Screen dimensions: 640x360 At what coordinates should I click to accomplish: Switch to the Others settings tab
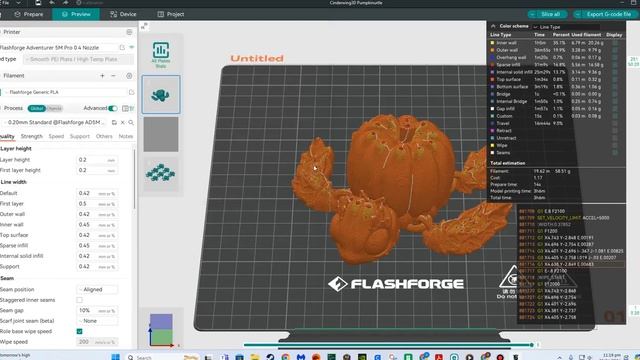(x=104, y=136)
